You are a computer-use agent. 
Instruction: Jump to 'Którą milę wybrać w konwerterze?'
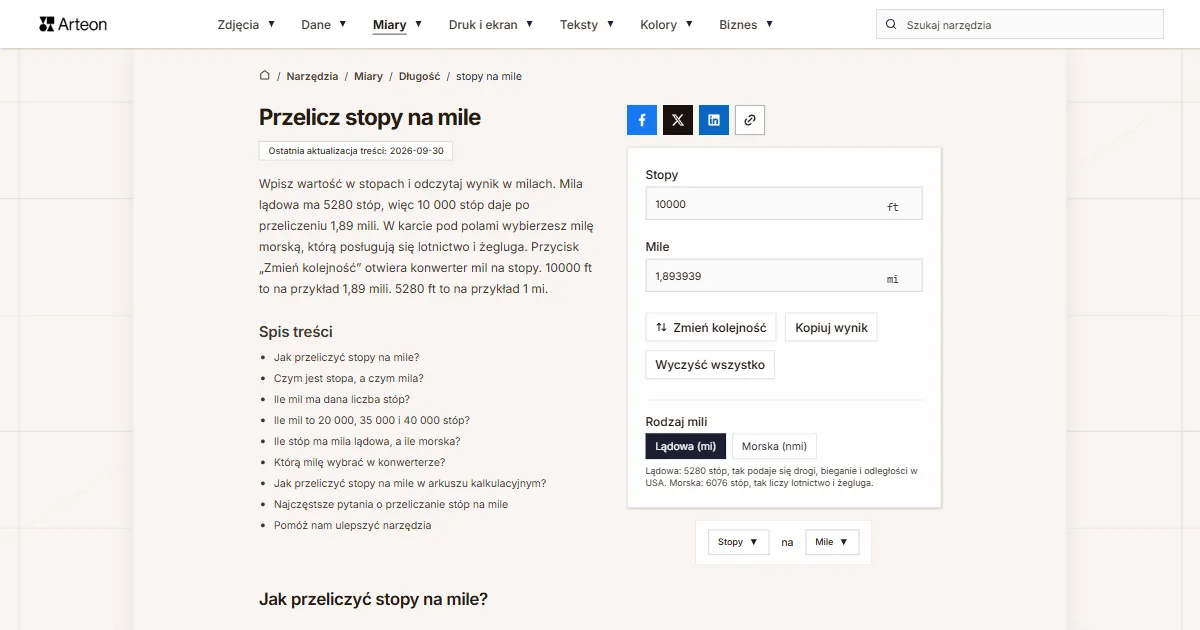click(360, 462)
